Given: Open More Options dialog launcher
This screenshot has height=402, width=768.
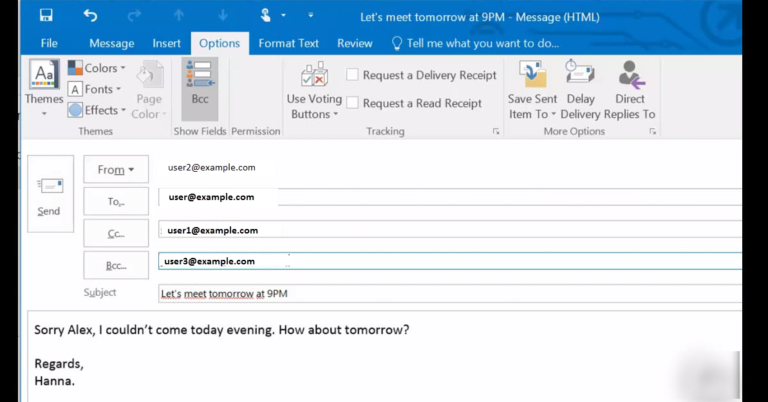Looking at the screenshot, I should point(652,131).
